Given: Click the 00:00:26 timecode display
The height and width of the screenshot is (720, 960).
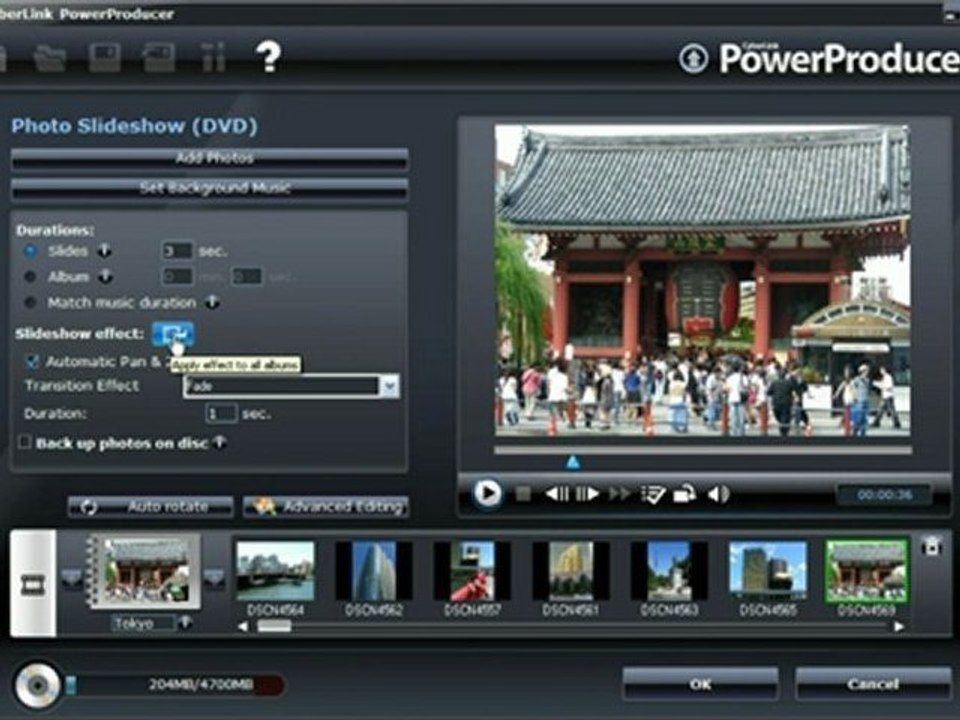Looking at the screenshot, I should (885, 495).
